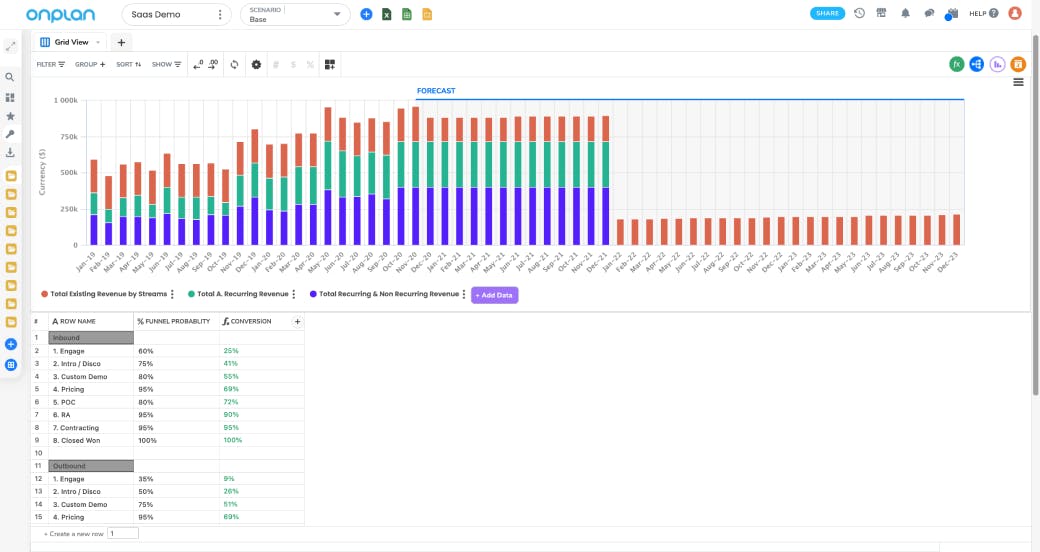Open the blue dependency tree button
Viewport: 1040px width, 552px height.
click(x=976, y=64)
